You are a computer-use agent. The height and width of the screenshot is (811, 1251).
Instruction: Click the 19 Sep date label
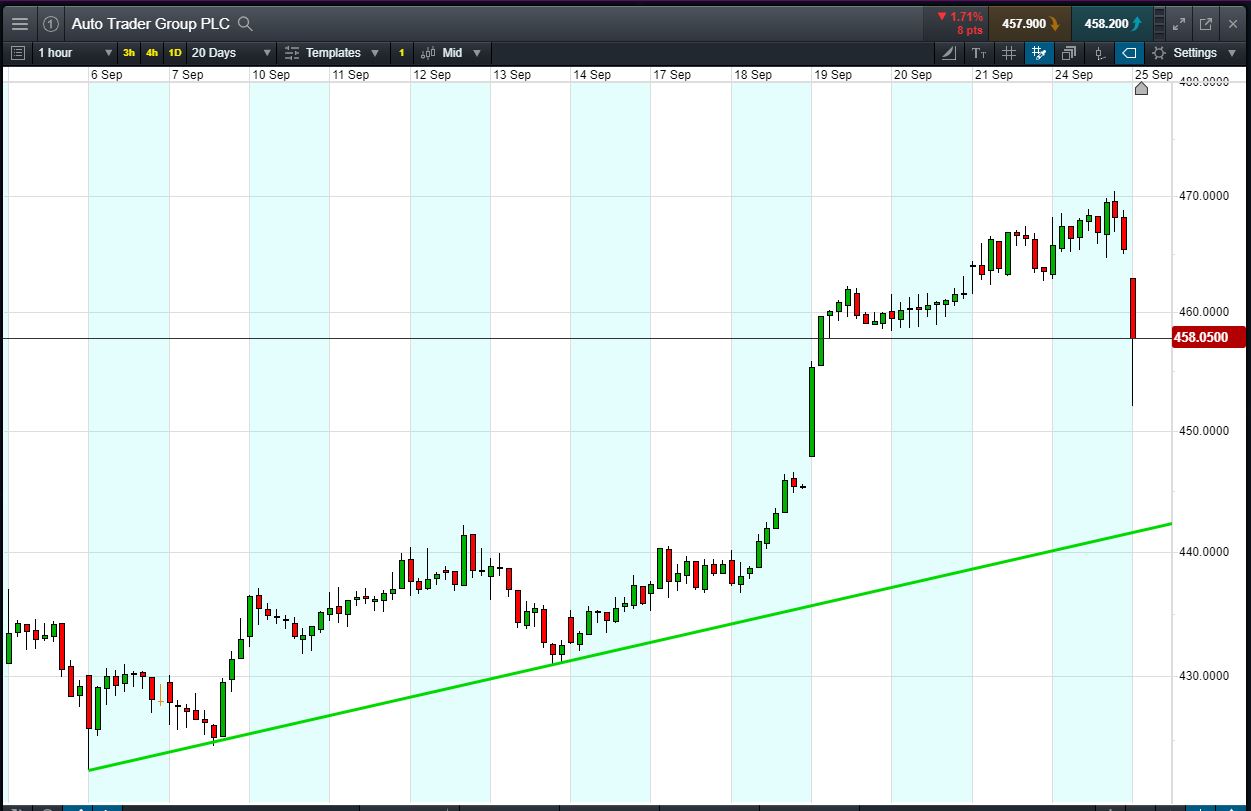coord(832,74)
